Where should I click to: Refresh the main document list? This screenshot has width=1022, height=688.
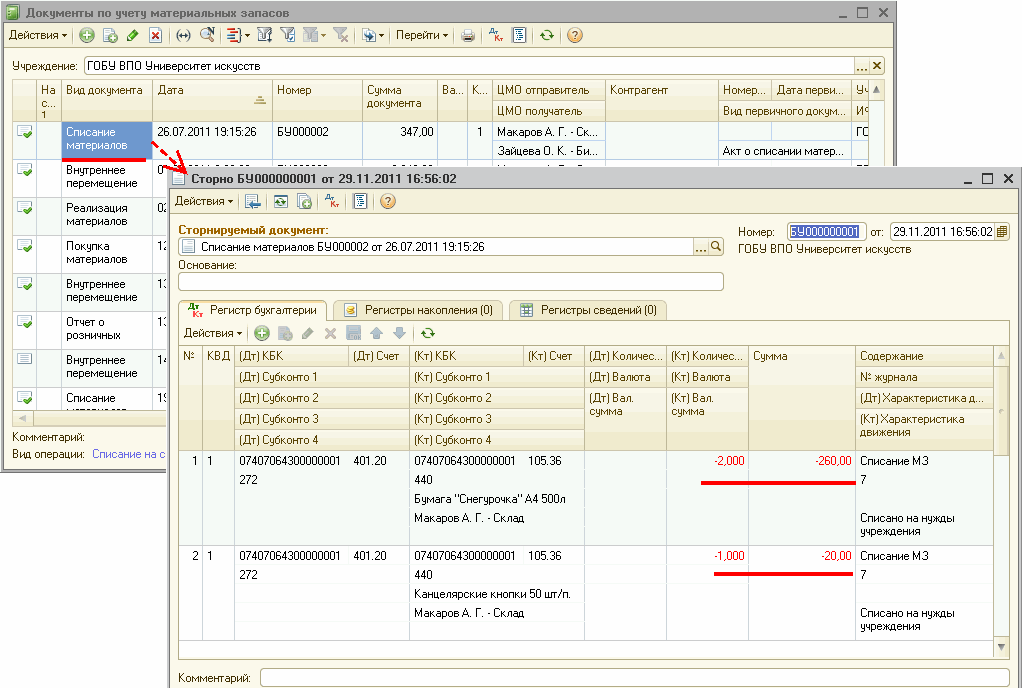click(x=546, y=35)
